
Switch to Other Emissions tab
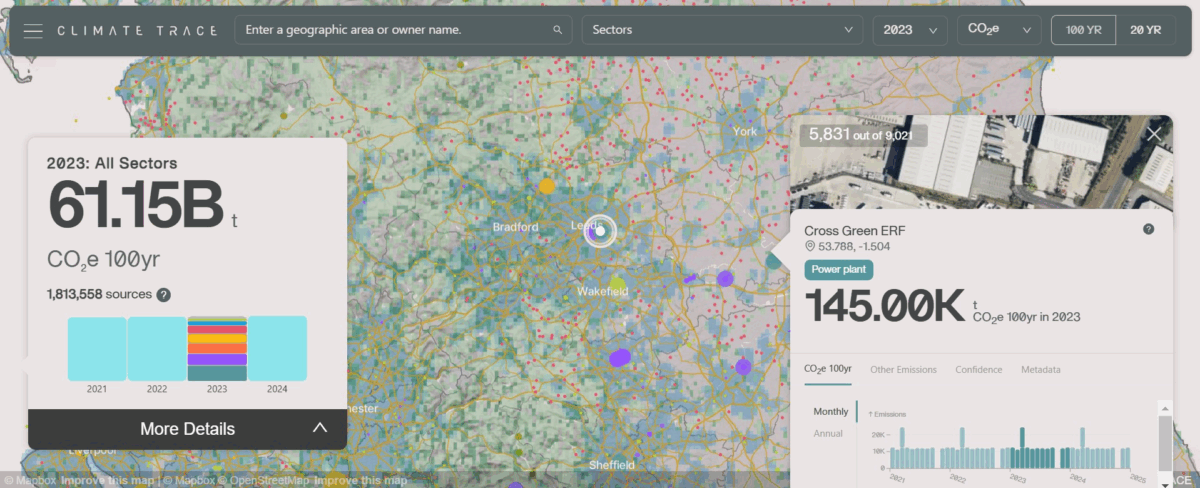pyautogui.click(x=903, y=370)
